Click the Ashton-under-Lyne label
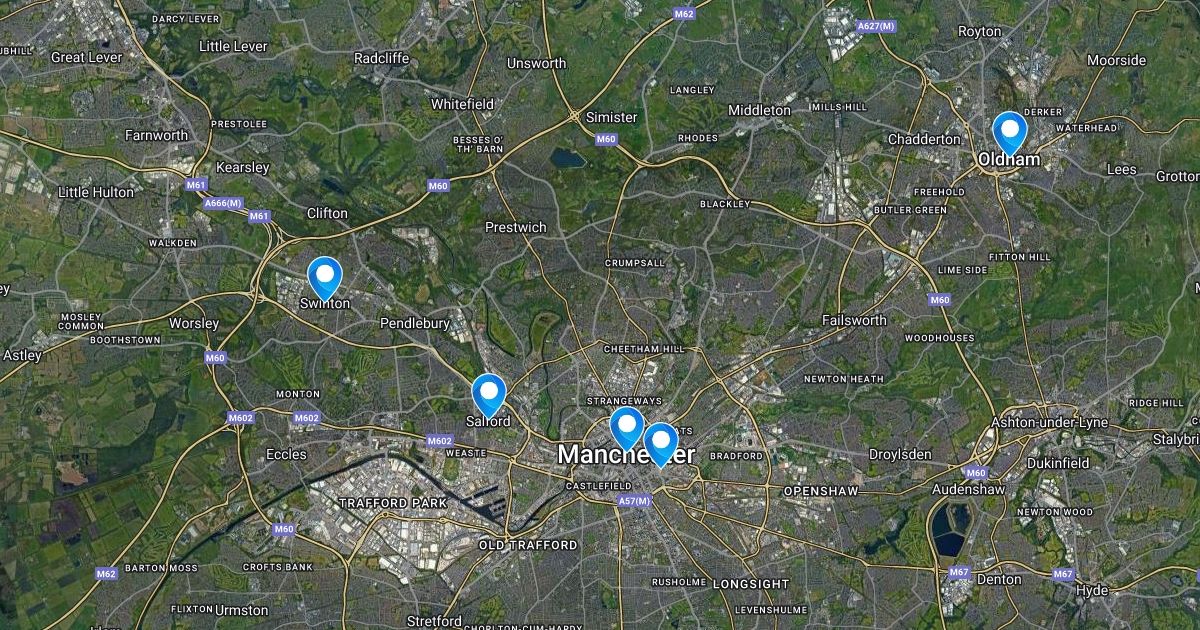 [1050, 423]
